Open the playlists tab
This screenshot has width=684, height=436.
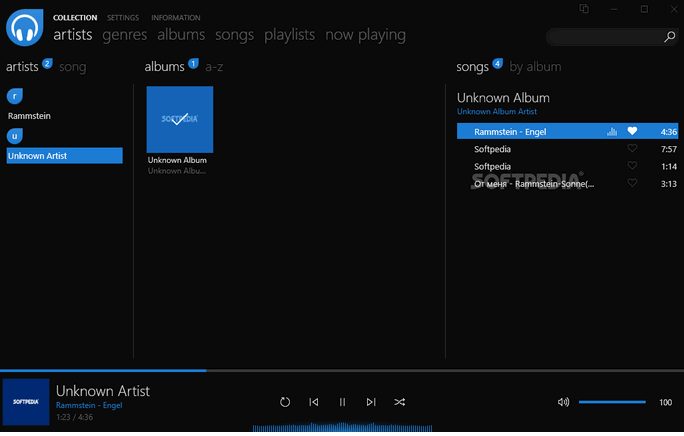click(x=289, y=35)
